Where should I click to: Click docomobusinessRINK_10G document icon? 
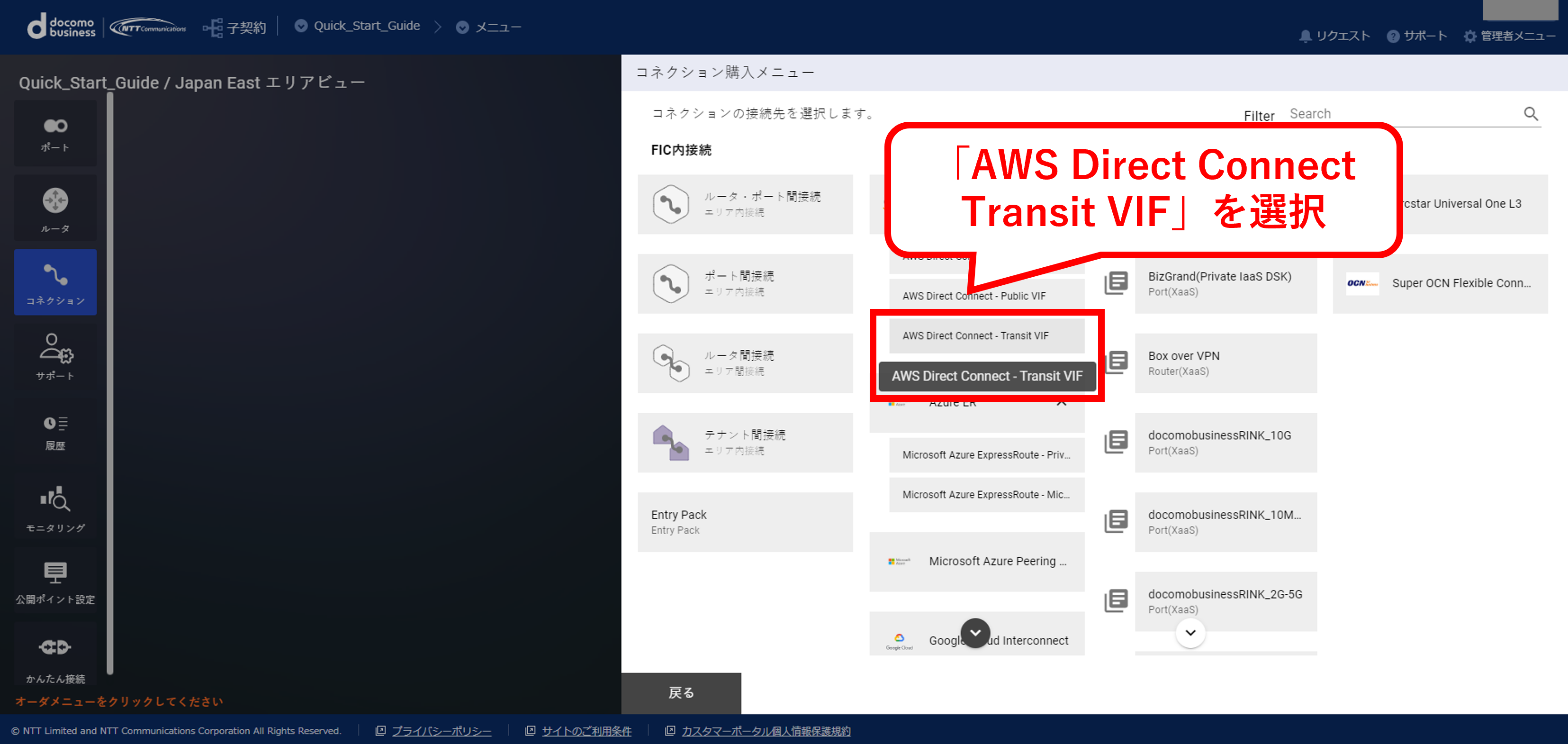pos(1117,442)
